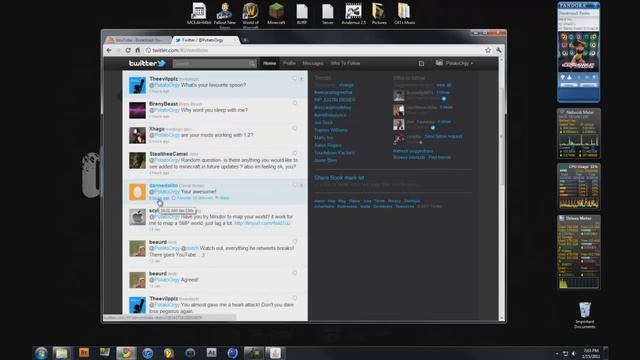This screenshot has width=640, height=360.
Task: Click view all in Who to follow
Action: (x=444, y=85)
